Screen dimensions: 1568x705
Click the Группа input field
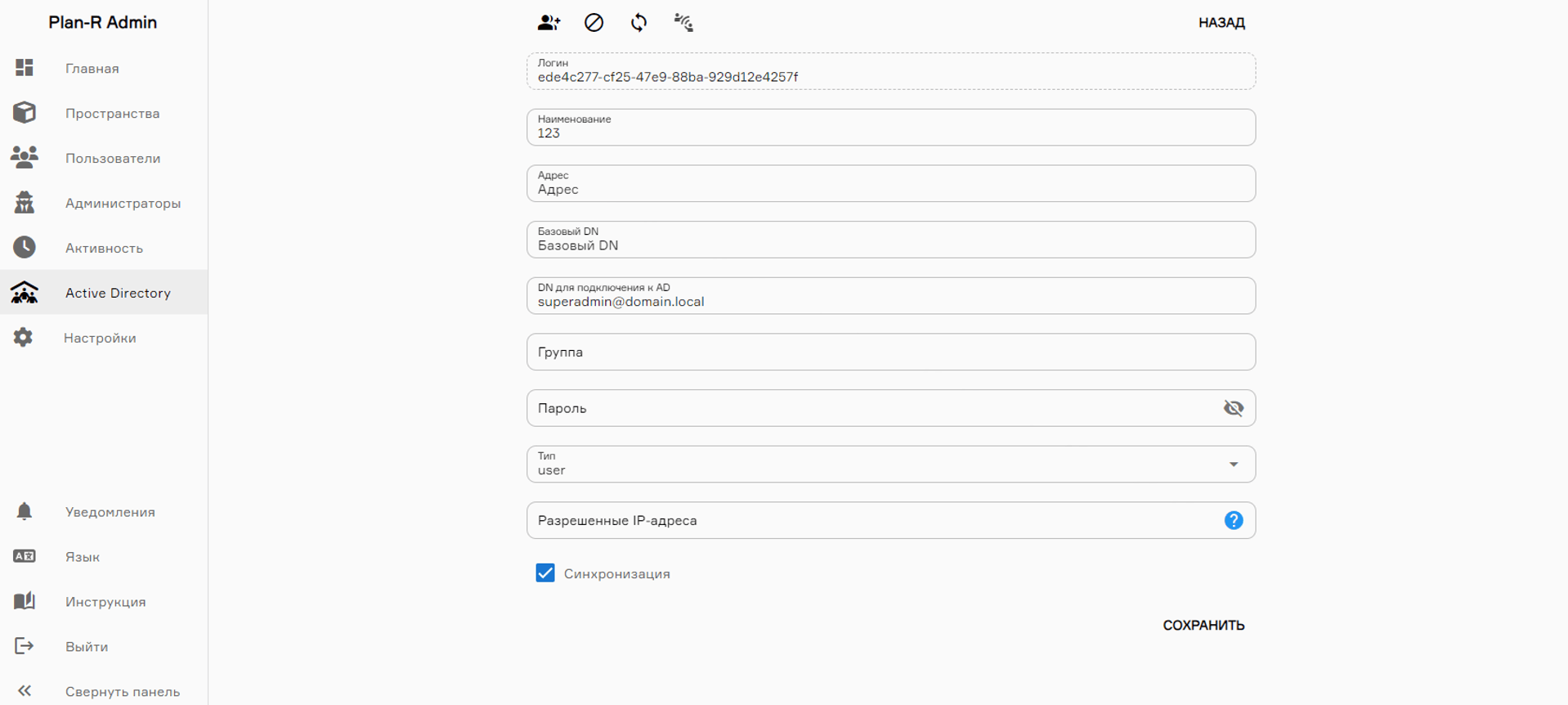[x=890, y=352]
